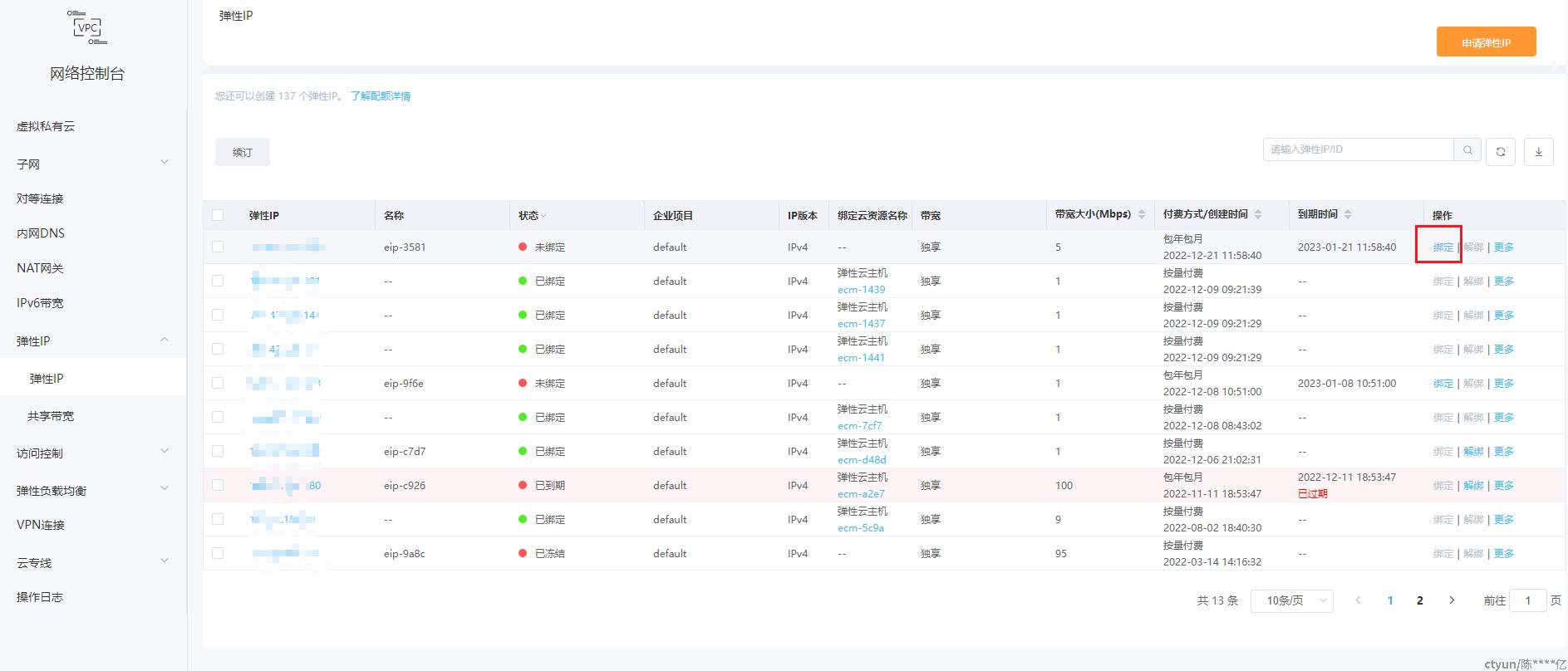Open the 10条/页 page size dropdown
1568x671 pixels.
(1291, 600)
